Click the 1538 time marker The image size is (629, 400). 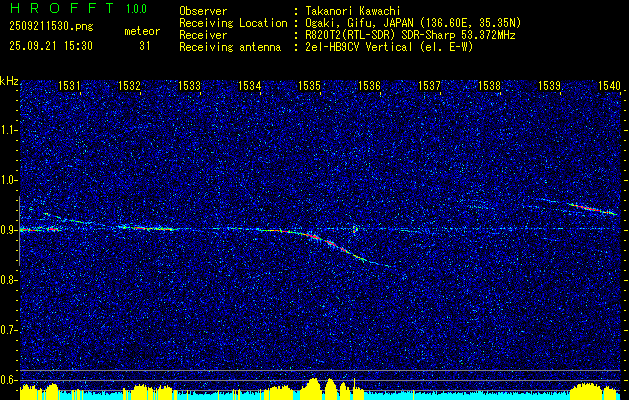(x=490, y=86)
